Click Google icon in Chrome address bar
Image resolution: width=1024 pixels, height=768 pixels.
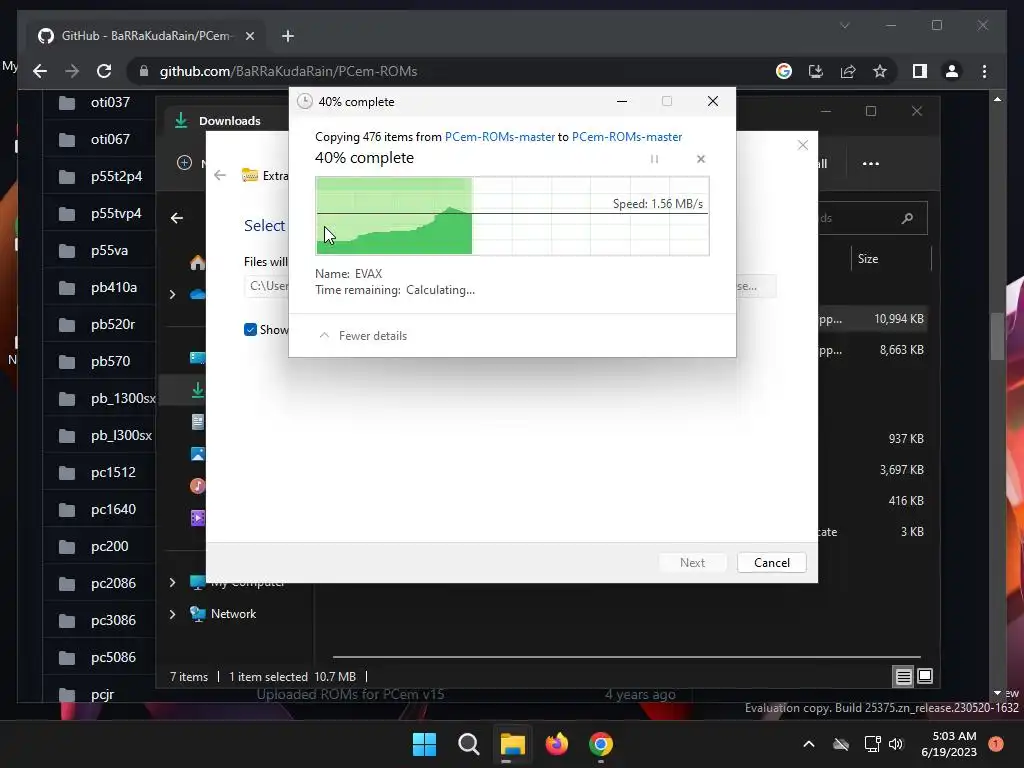[784, 71]
